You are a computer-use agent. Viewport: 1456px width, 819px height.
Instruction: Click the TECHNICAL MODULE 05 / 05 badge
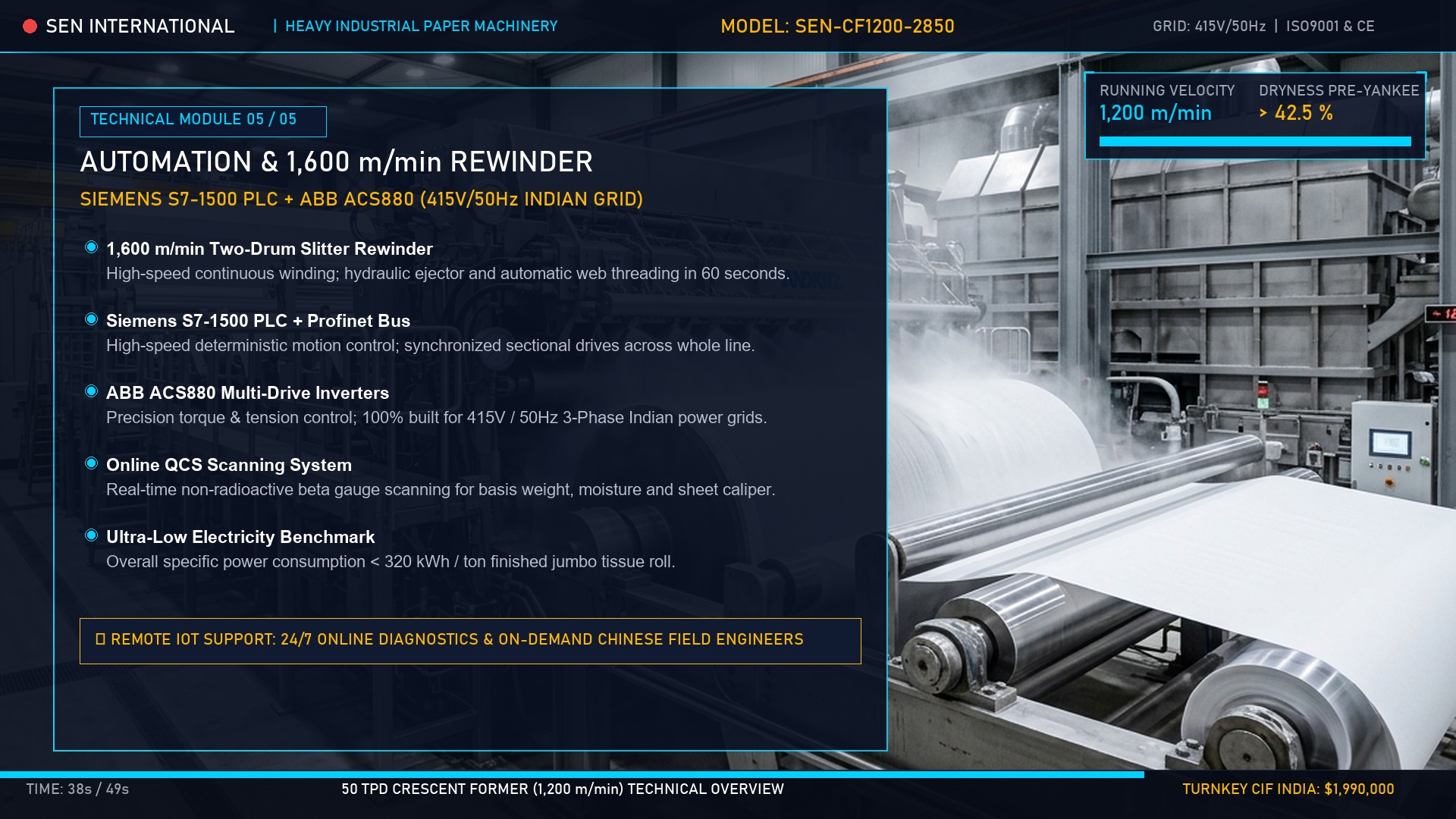(202, 121)
